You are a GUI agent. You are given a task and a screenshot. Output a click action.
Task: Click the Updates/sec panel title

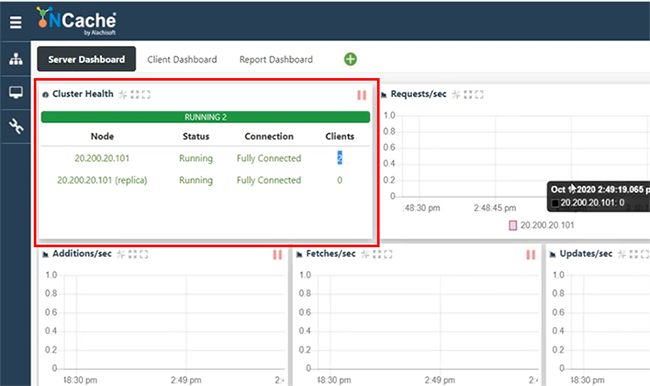click(586, 254)
